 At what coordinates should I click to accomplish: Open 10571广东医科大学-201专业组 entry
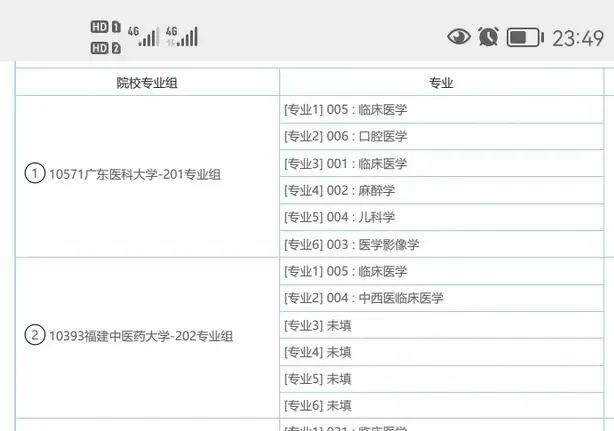(x=135, y=174)
